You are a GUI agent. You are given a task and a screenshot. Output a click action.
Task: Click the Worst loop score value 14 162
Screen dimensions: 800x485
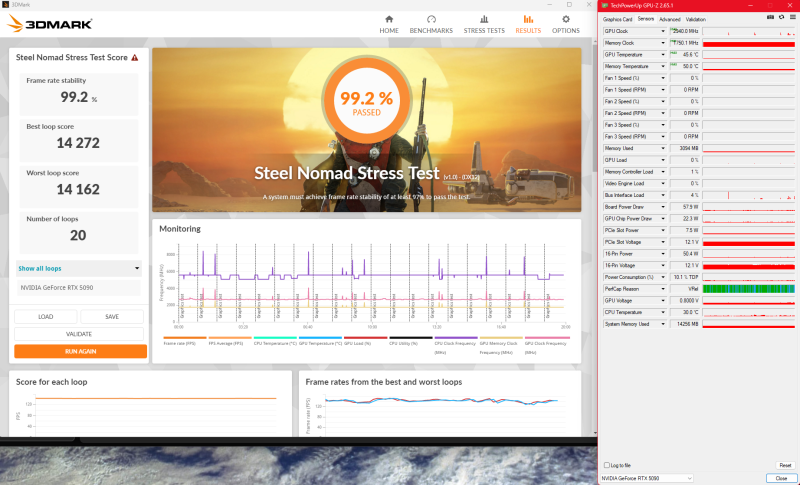(x=78, y=190)
